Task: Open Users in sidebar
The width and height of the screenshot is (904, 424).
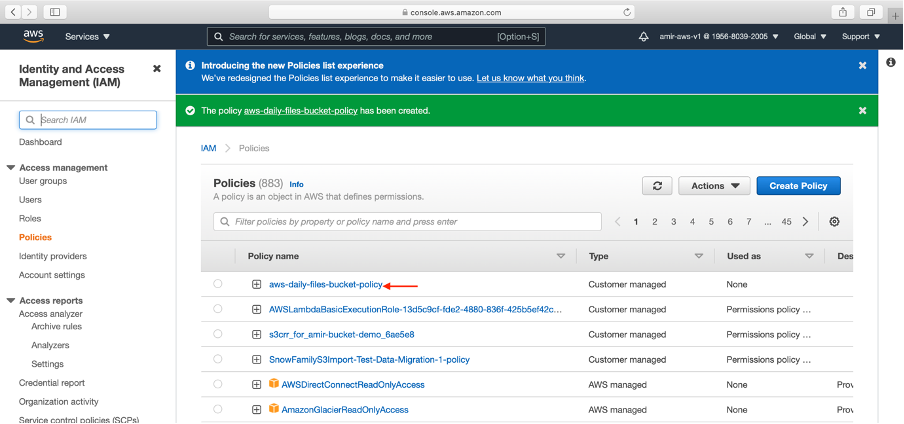Action: 30,200
